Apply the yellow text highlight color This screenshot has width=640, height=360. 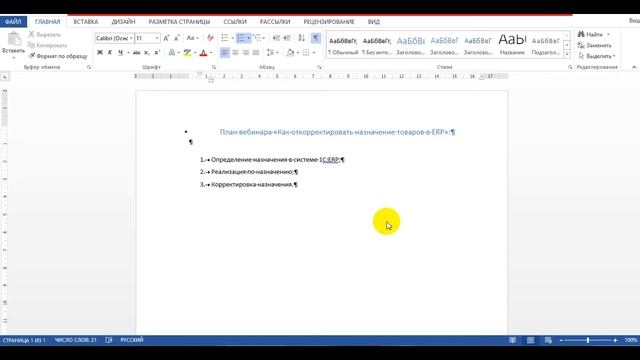tap(187, 53)
